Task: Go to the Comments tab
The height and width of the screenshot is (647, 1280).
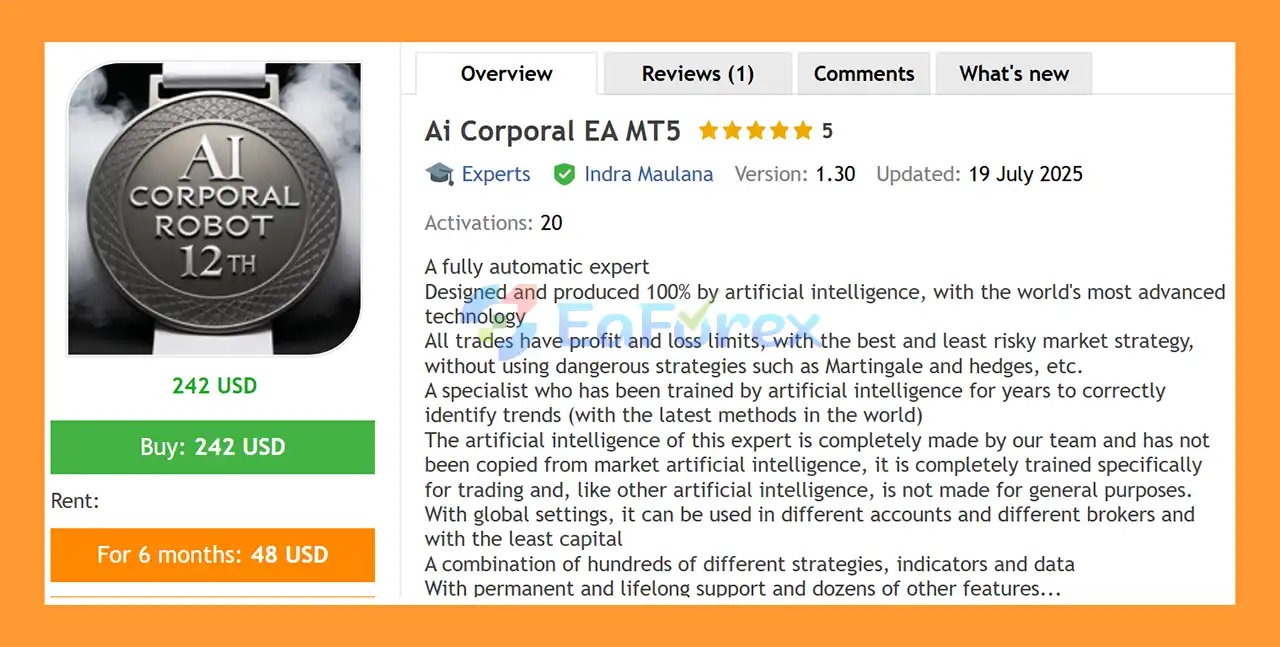Action: 864,74
